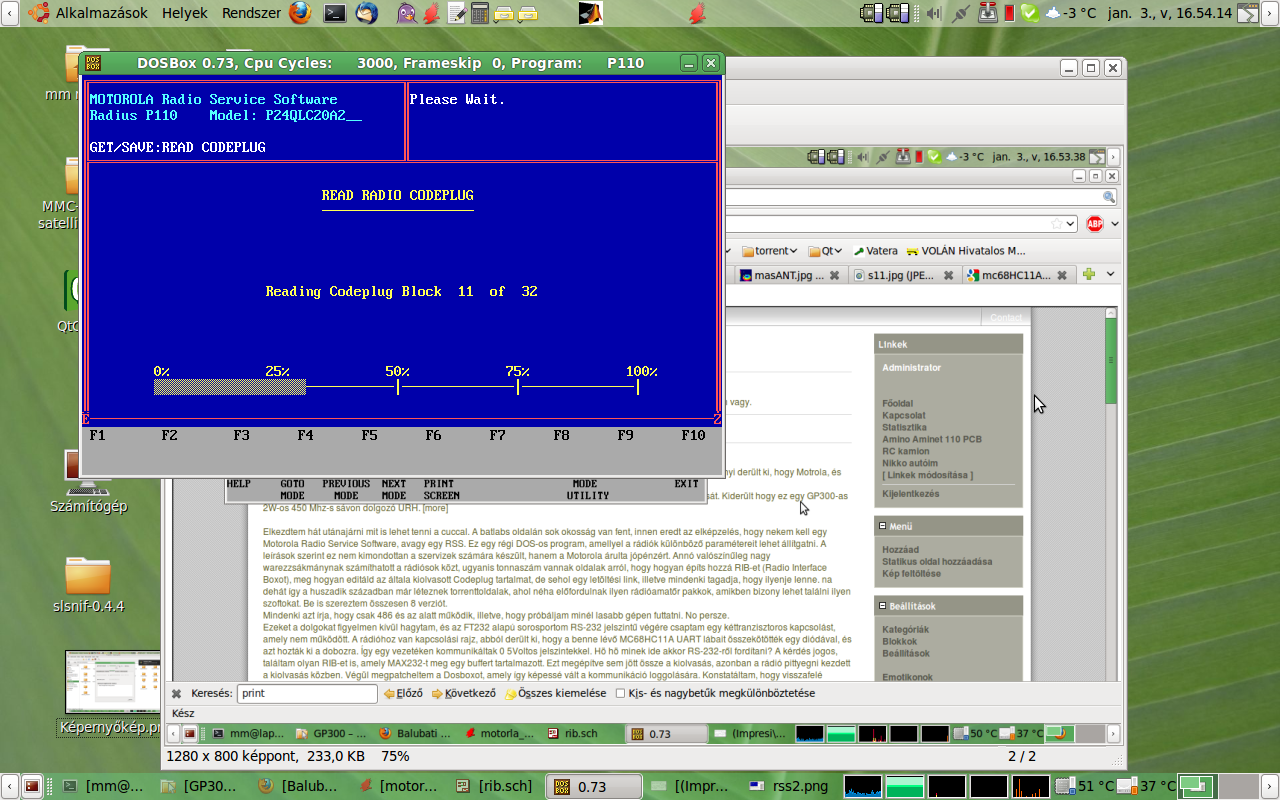Launch the MATLAB icon in top panel
This screenshot has height=800, width=1280.
tap(591, 13)
